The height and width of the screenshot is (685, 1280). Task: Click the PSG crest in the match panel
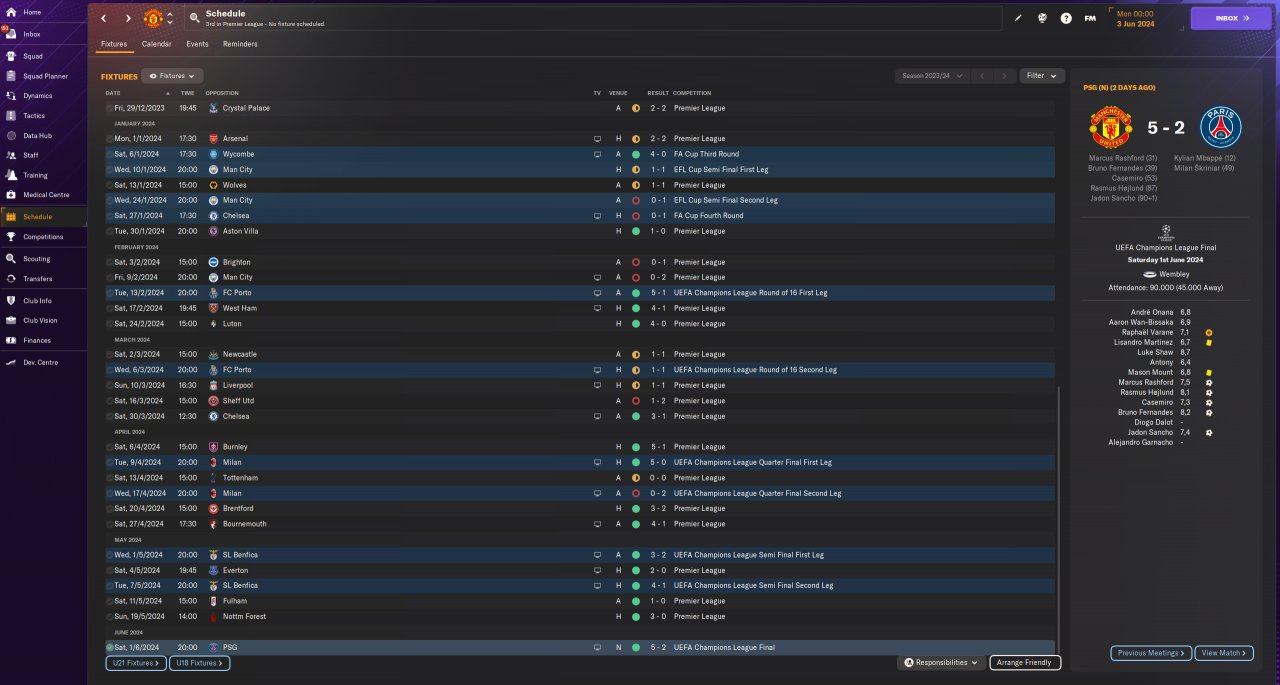(x=1220, y=128)
